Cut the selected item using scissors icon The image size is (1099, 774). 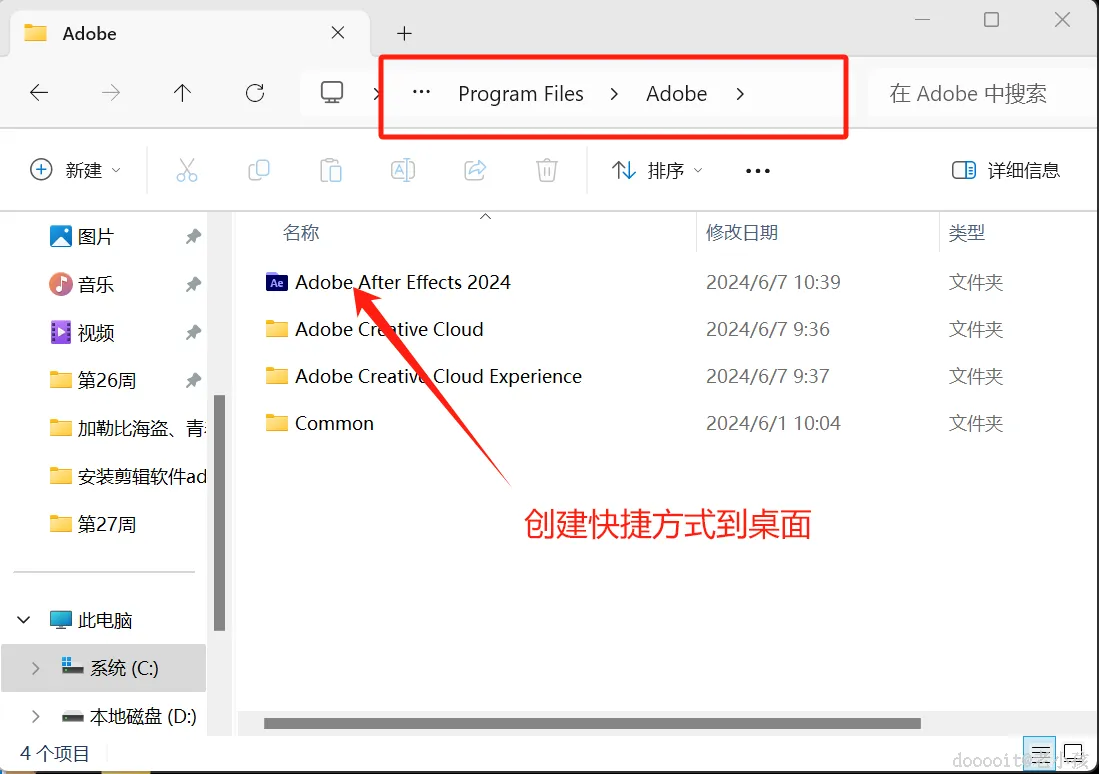coord(187,170)
